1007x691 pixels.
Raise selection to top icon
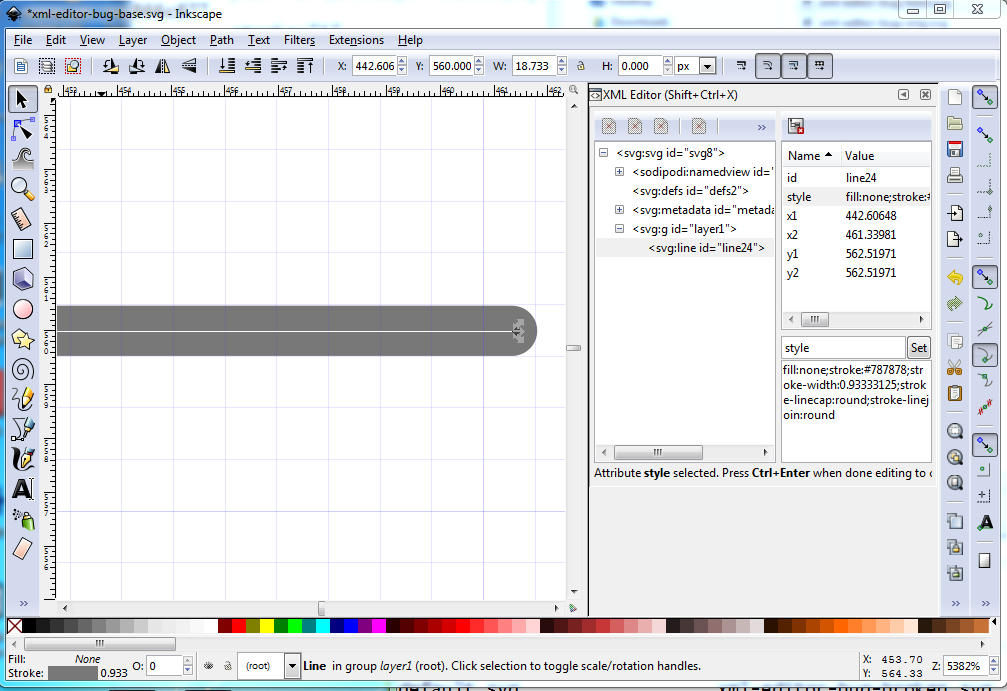[305, 66]
